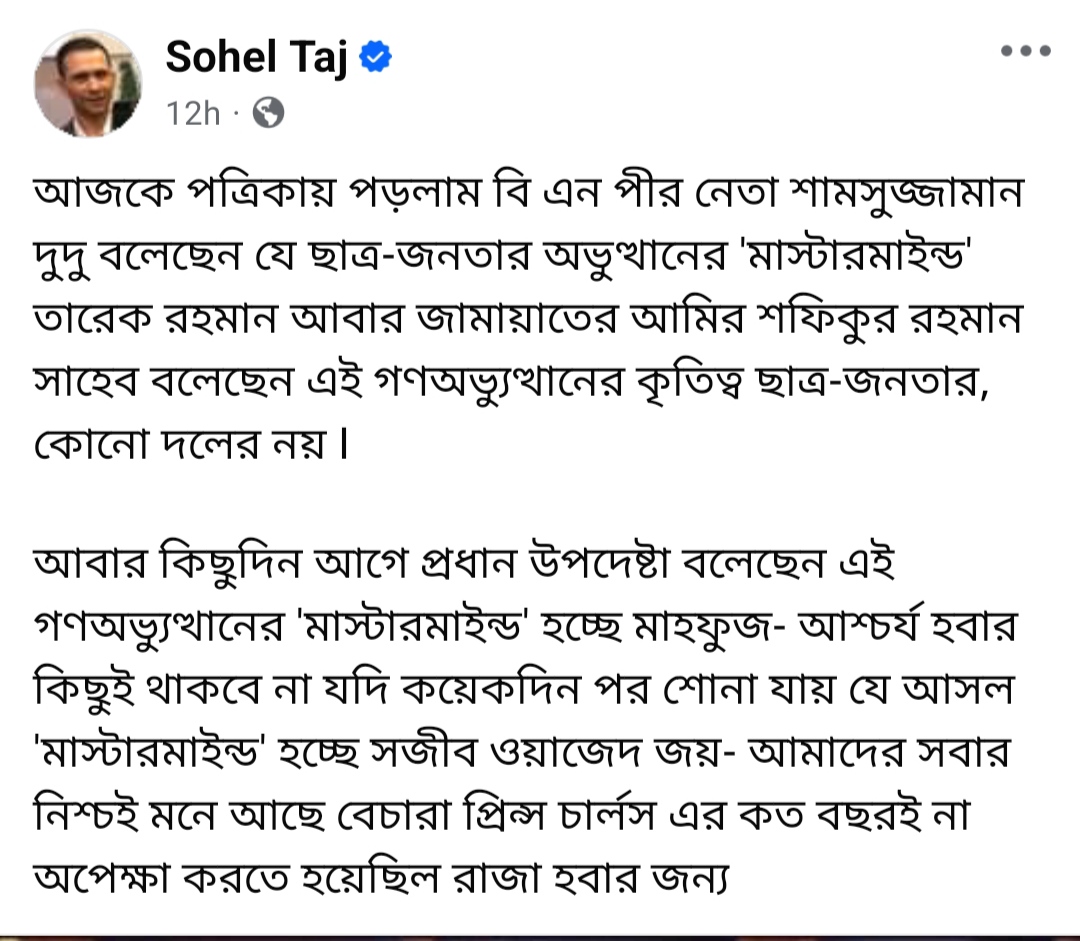Open the Sohel Taj profile name link

click(x=257, y=57)
